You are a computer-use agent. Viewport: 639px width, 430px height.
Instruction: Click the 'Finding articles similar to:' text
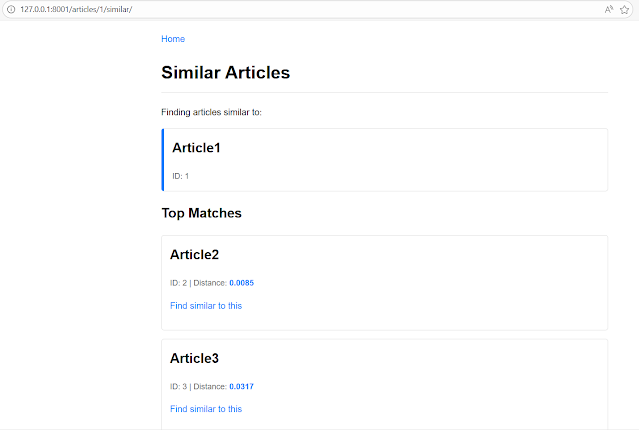211,112
